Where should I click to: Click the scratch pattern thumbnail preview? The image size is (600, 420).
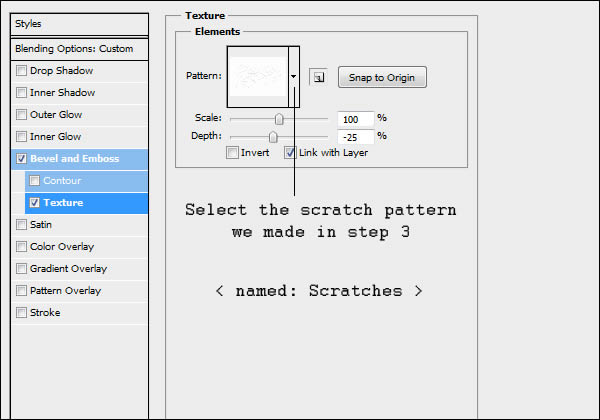click(x=258, y=77)
